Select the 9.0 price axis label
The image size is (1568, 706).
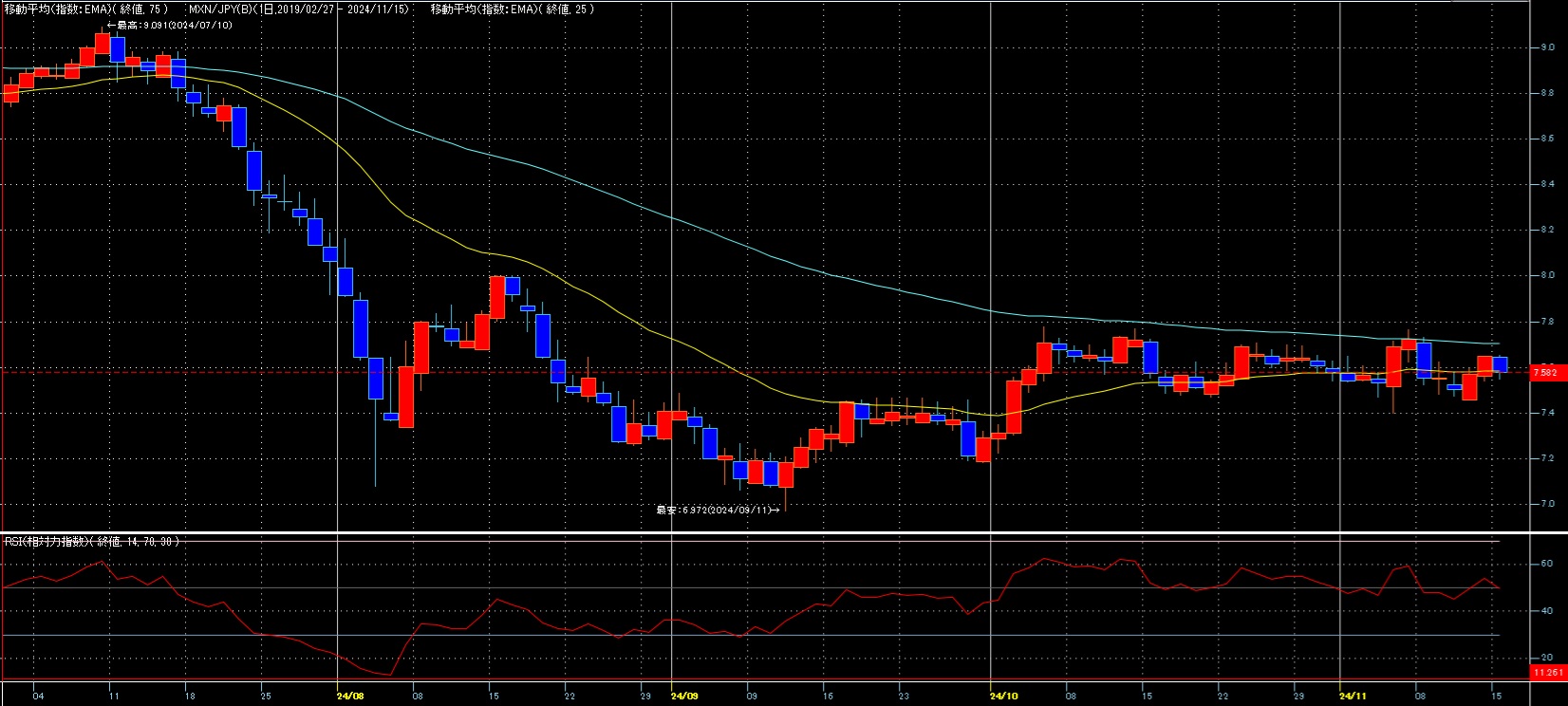coord(1547,46)
